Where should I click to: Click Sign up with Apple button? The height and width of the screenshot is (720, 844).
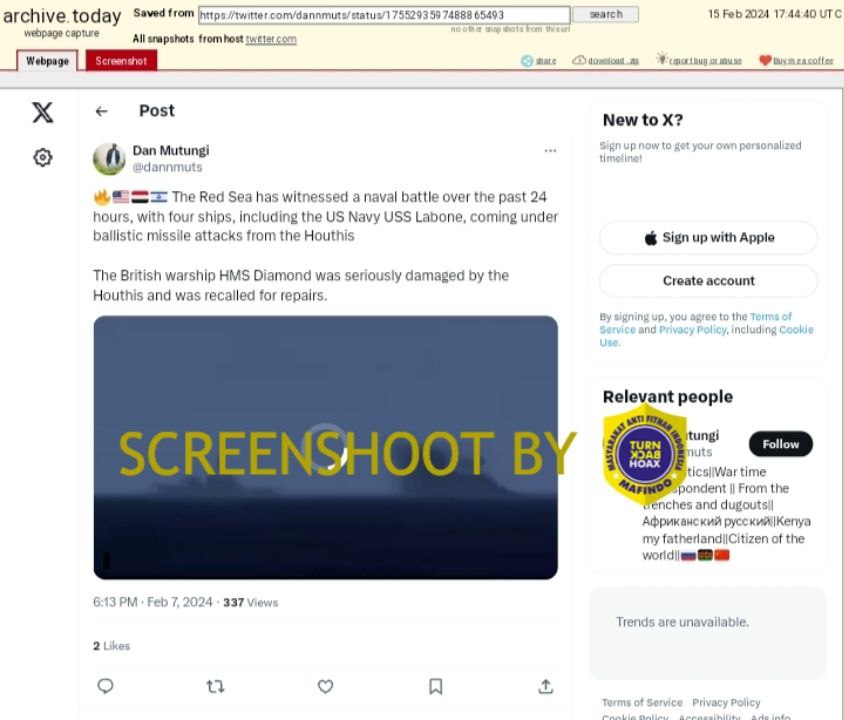click(x=708, y=237)
